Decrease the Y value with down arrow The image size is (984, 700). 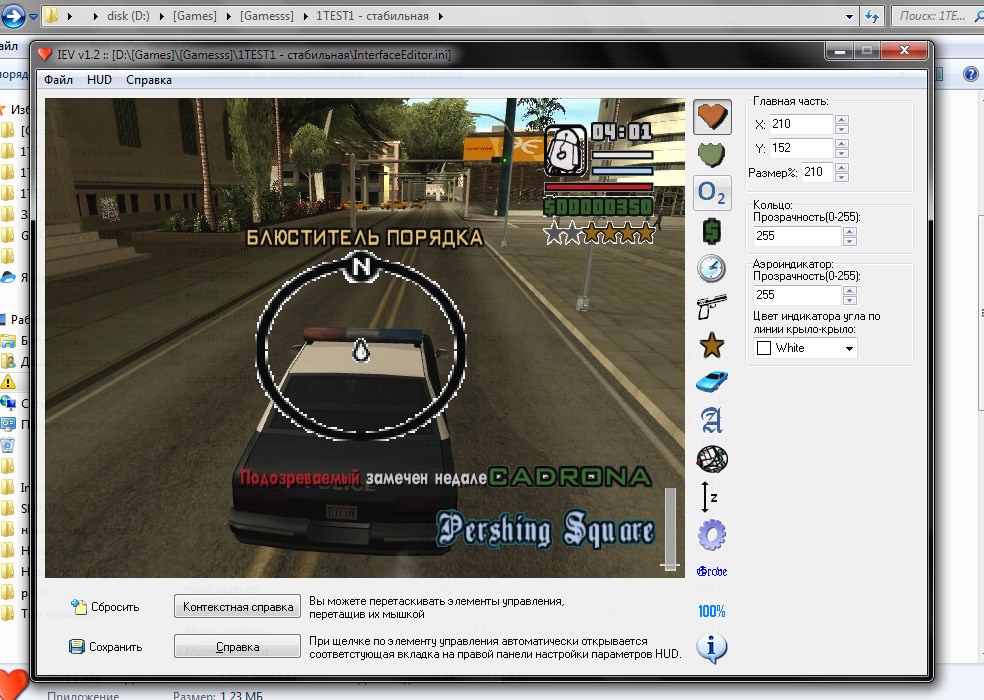[x=842, y=153]
